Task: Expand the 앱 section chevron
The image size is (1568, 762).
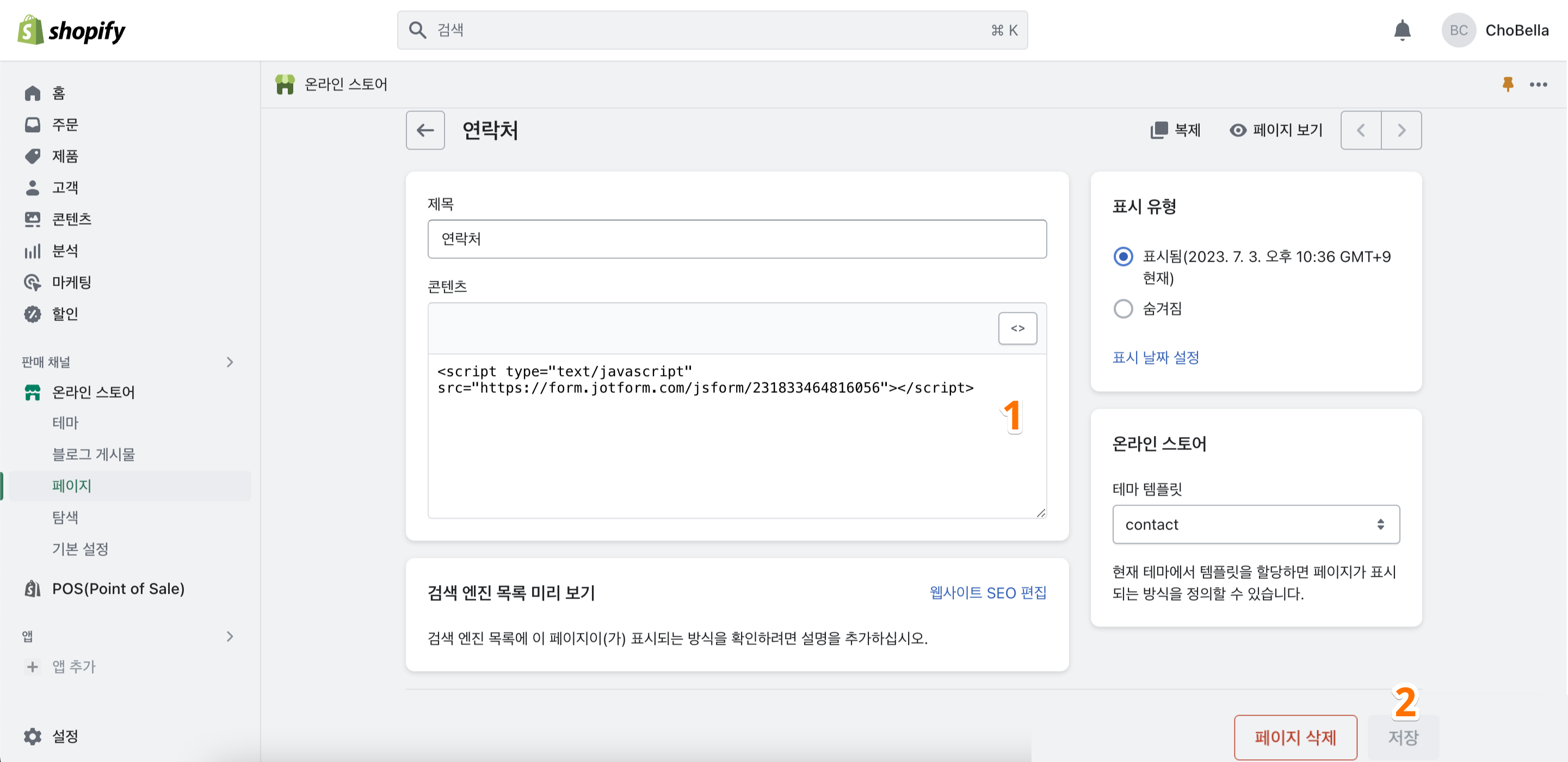Action: tap(230, 636)
